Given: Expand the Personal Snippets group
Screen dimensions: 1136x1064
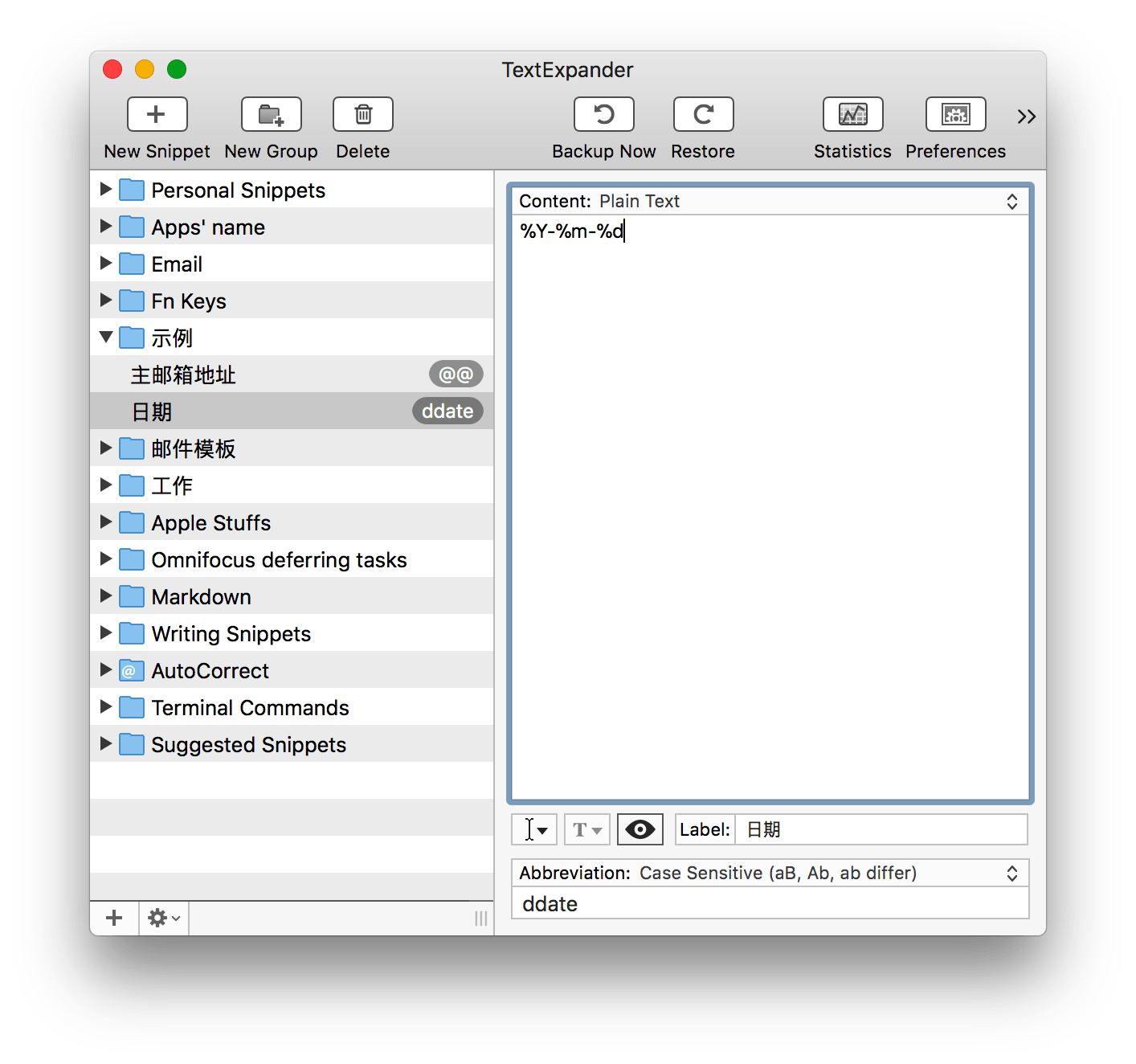Looking at the screenshot, I should pyautogui.click(x=106, y=190).
